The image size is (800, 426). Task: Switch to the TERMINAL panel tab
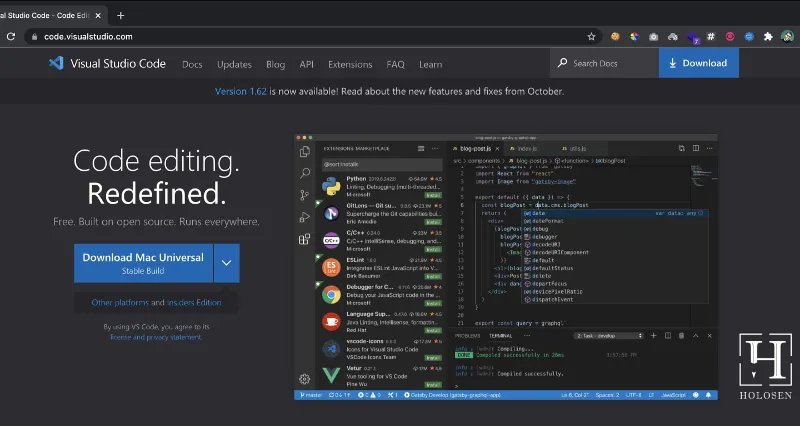[x=501, y=336]
